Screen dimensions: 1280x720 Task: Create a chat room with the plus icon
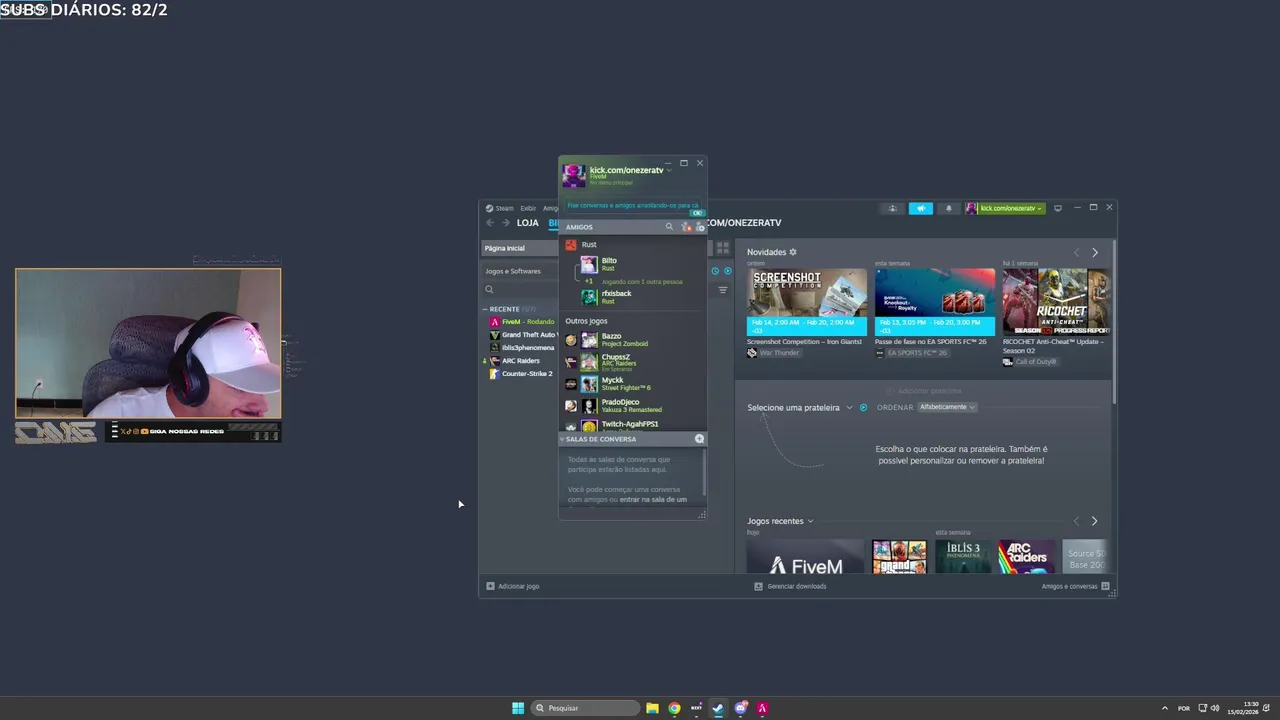tap(699, 439)
